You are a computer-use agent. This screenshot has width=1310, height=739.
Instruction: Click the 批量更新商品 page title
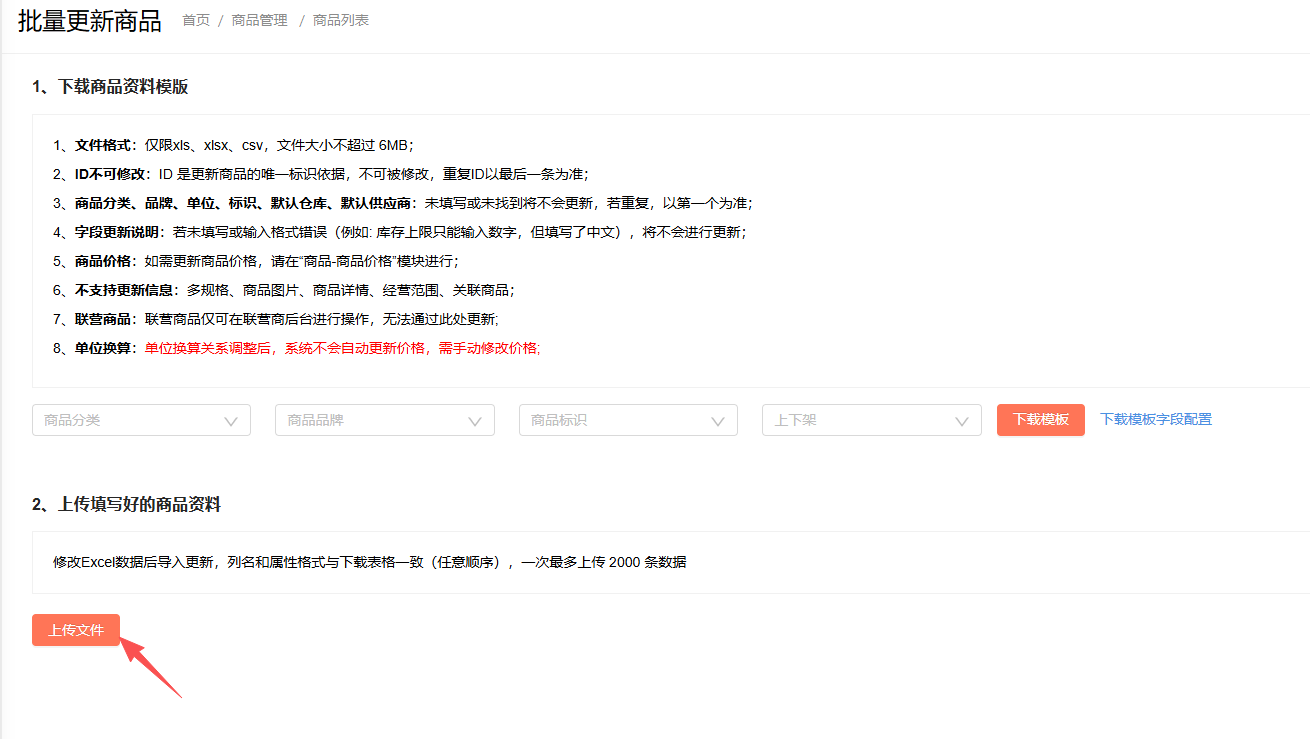90,21
